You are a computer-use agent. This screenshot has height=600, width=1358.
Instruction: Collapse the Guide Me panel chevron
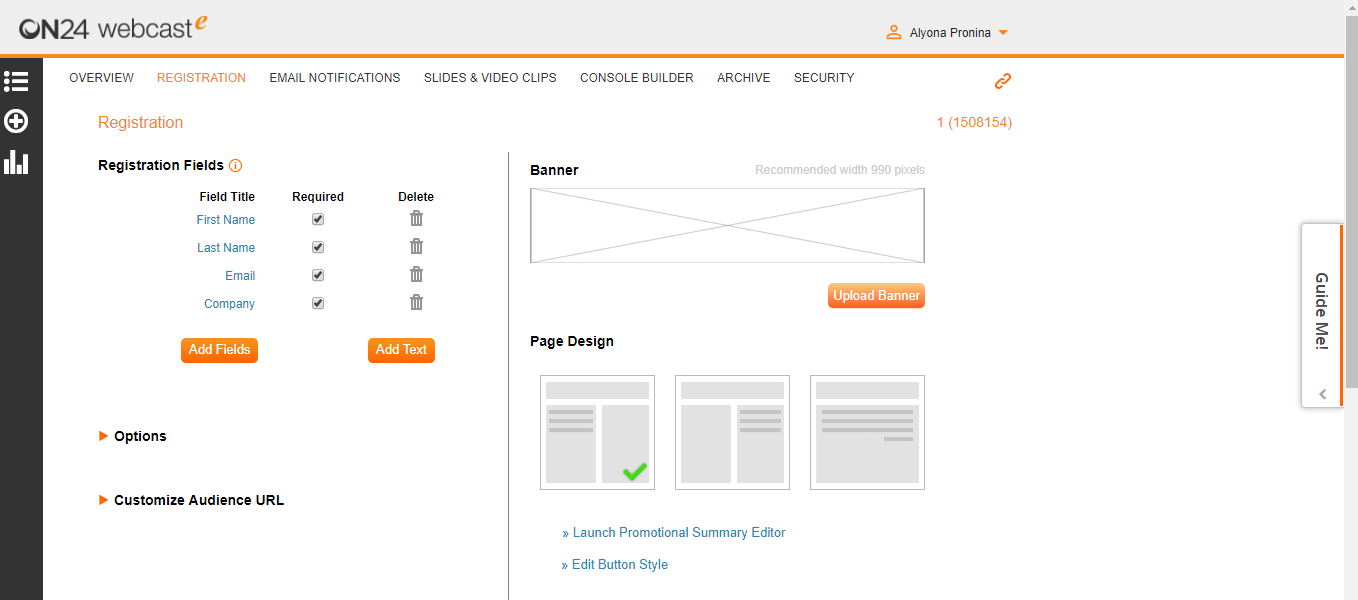point(1323,395)
